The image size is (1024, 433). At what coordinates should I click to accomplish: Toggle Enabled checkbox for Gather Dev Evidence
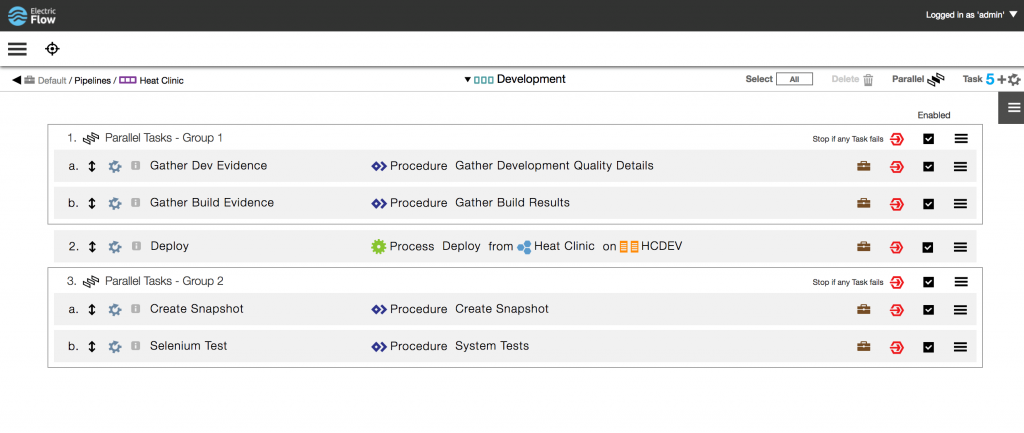coord(928,167)
